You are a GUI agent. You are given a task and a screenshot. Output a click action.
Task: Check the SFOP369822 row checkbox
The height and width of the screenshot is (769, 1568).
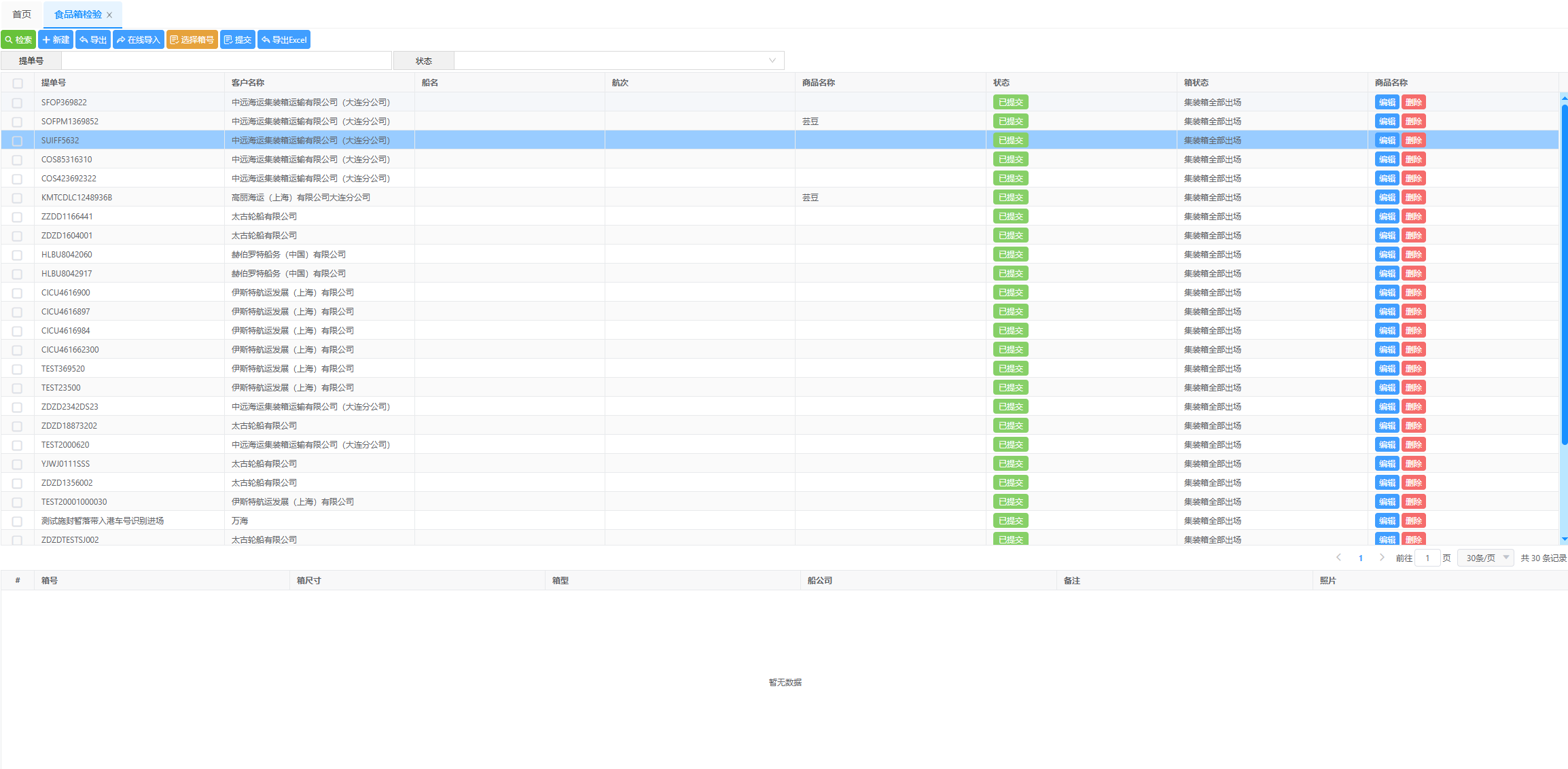[18, 103]
